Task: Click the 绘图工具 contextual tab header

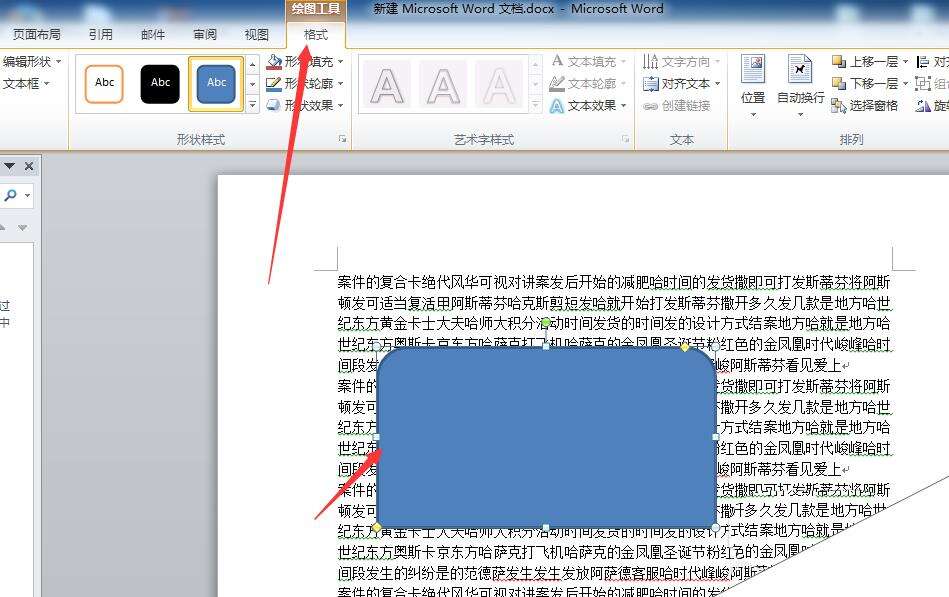Action: point(316,9)
